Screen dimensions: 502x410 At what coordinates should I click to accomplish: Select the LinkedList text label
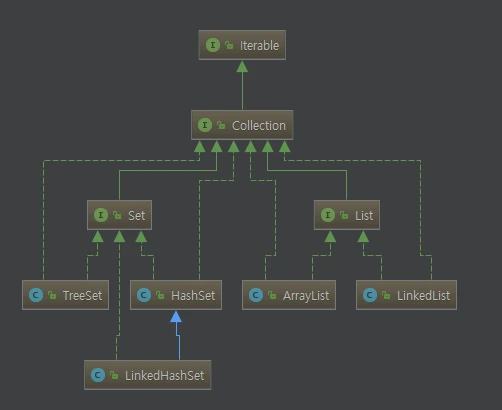click(423, 296)
